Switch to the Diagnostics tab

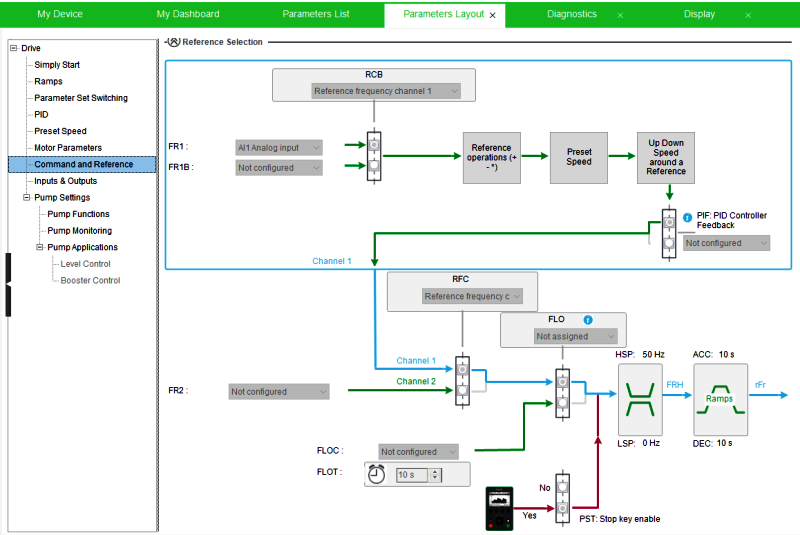[572, 14]
